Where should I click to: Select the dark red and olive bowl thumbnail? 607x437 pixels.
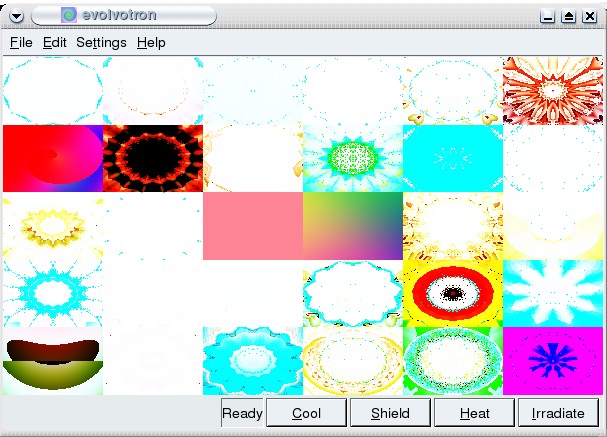pos(53,361)
